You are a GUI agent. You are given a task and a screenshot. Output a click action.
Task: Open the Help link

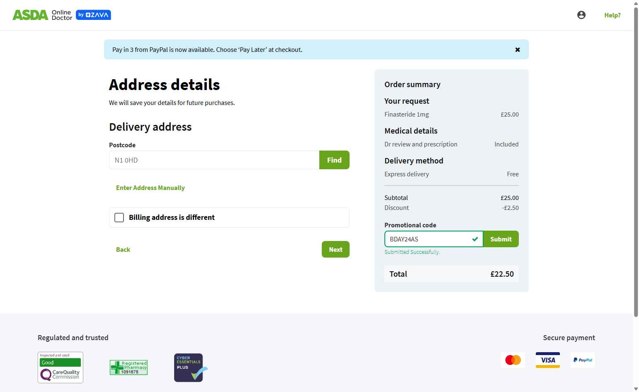coord(612,15)
